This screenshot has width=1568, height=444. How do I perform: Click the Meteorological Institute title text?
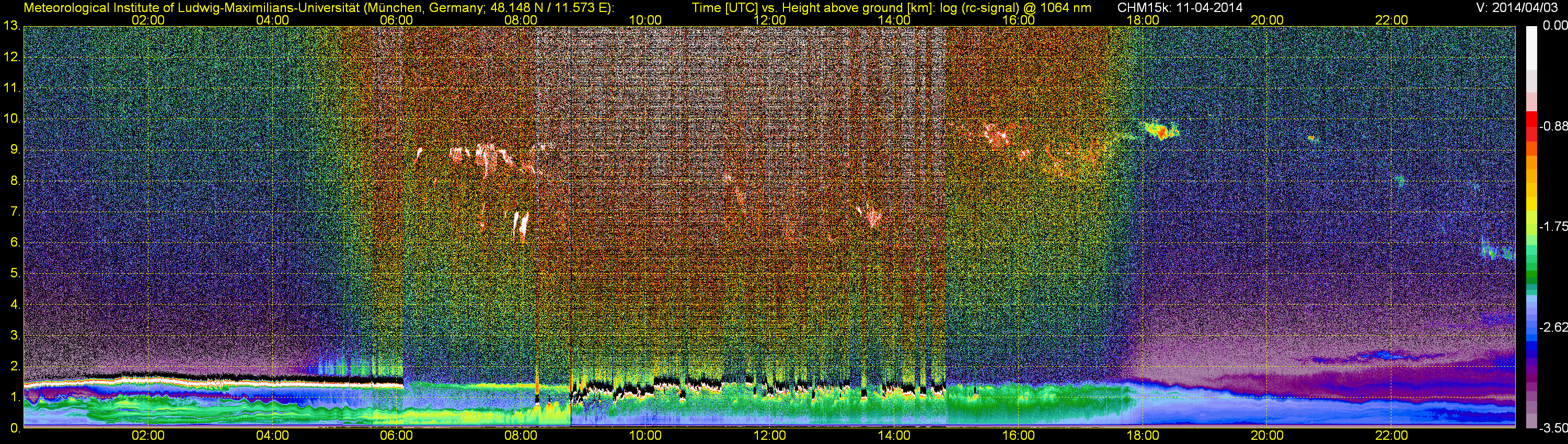click(318, 7)
